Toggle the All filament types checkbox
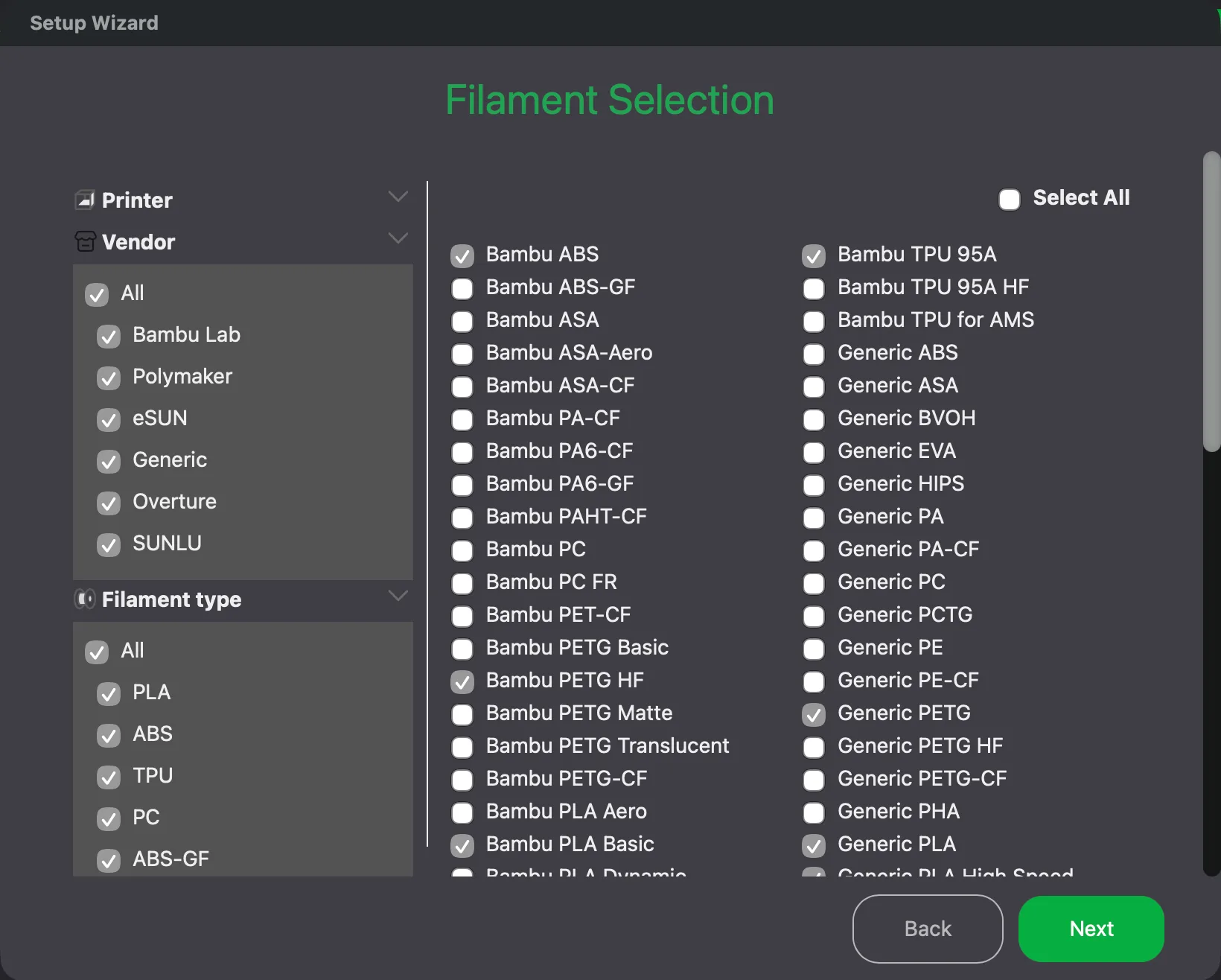The image size is (1221, 980). pyautogui.click(x=97, y=652)
